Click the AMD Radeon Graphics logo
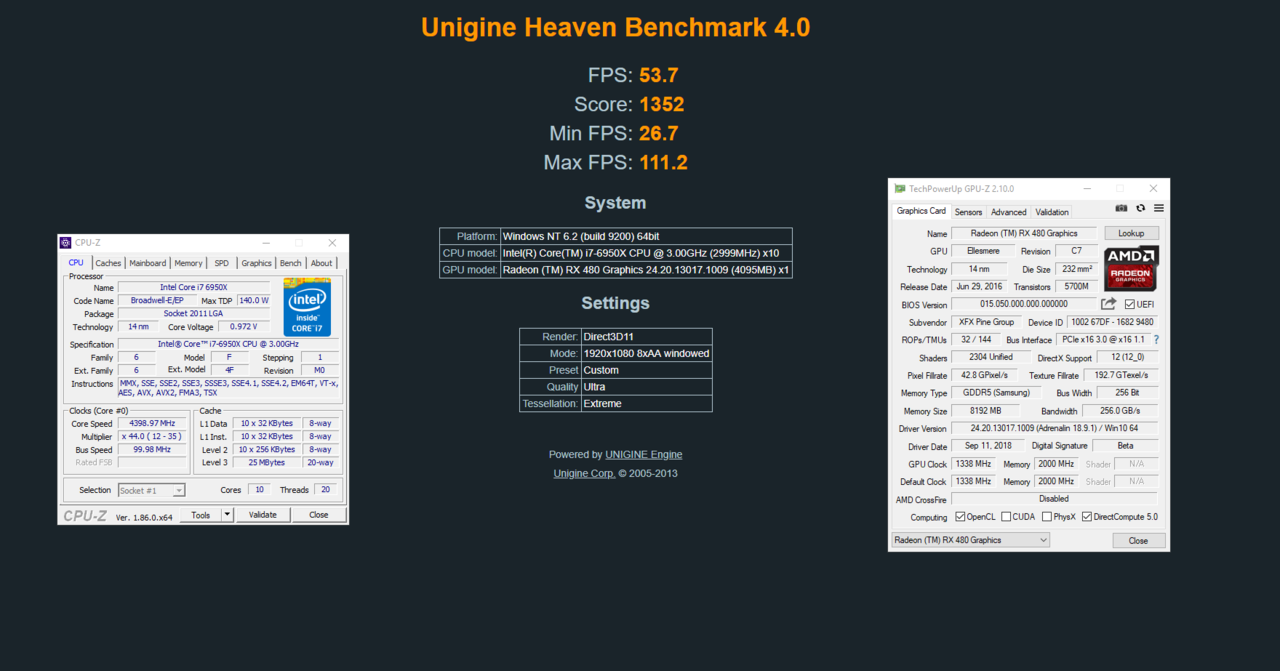Image resolution: width=1280 pixels, height=671 pixels. pyautogui.click(x=1132, y=269)
